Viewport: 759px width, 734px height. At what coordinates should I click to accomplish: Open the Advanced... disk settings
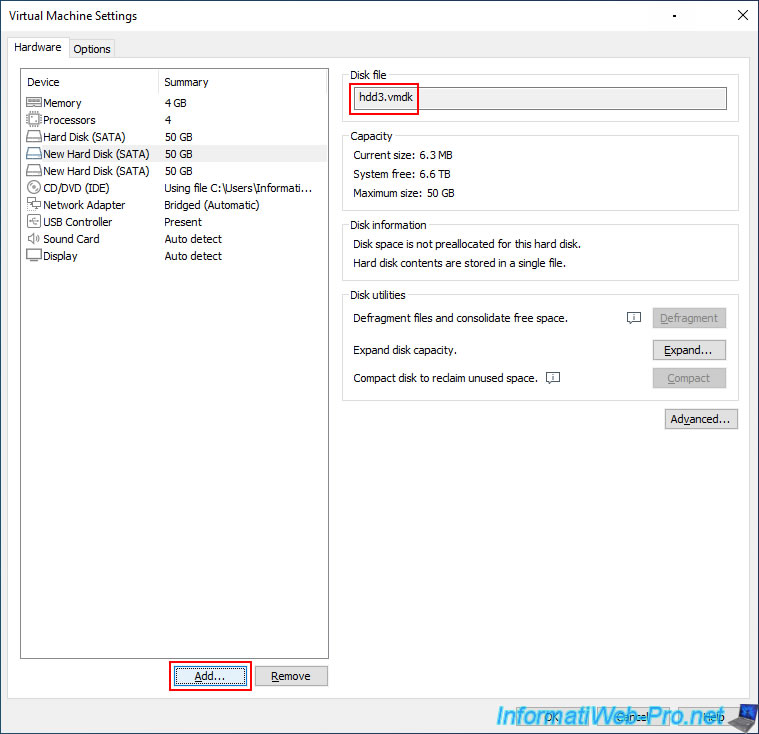pos(701,419)
